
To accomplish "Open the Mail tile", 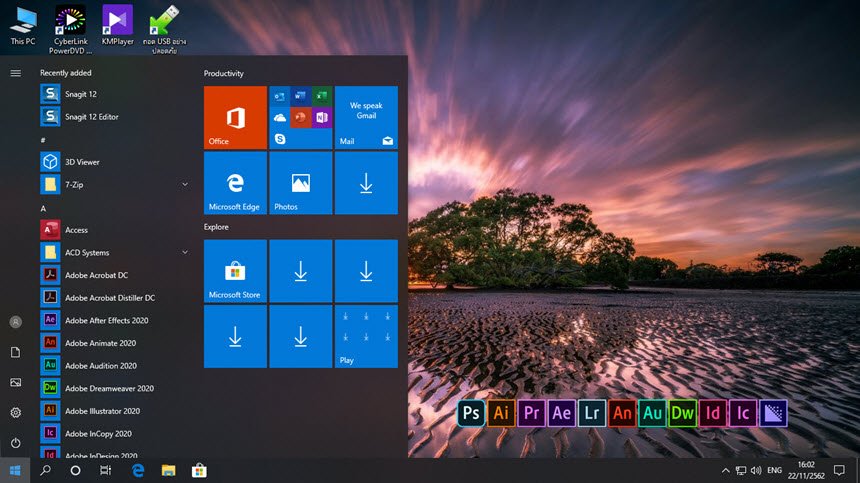I will [366, 117].
